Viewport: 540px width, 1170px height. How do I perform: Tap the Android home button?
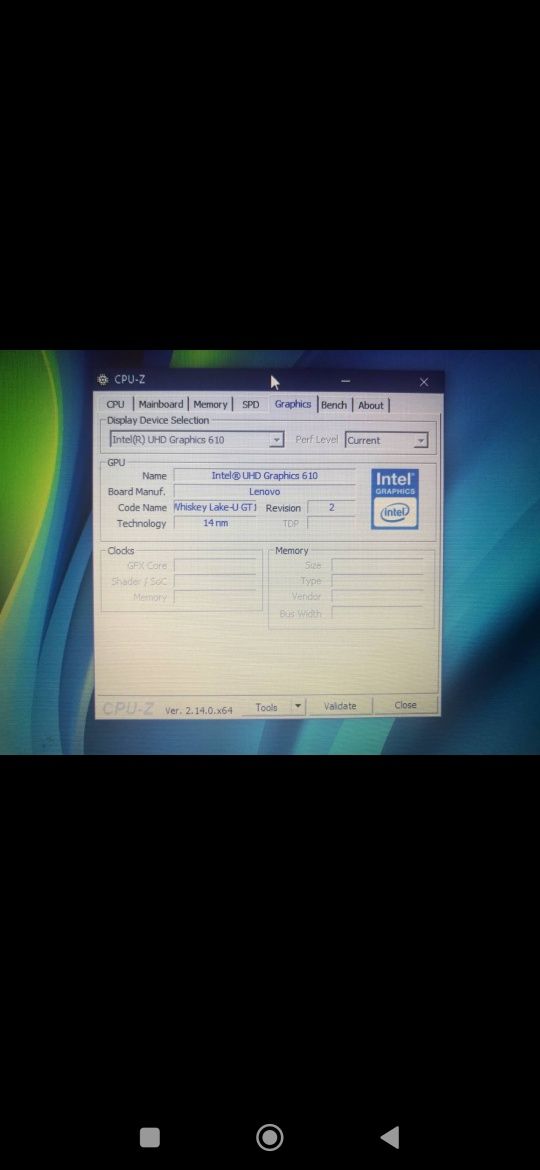[269, 1137]
